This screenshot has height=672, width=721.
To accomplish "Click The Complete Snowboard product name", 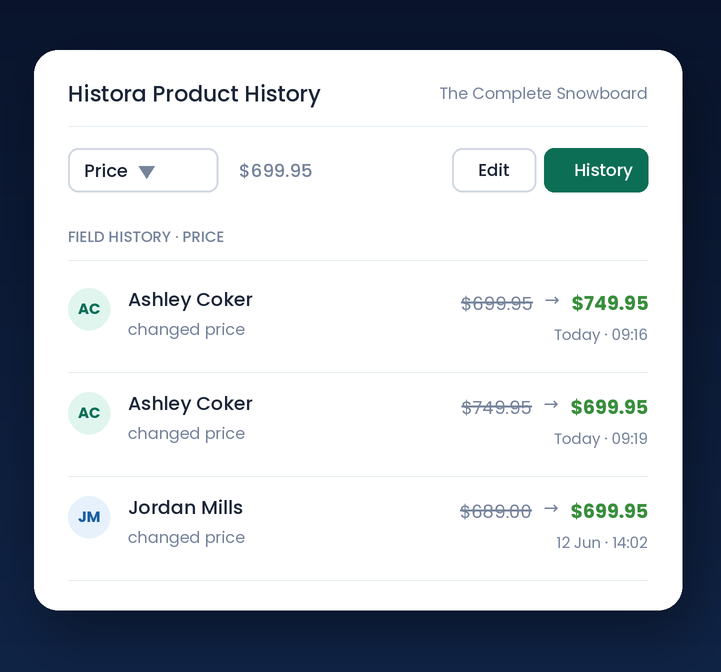I will click(x=544, y=93).
